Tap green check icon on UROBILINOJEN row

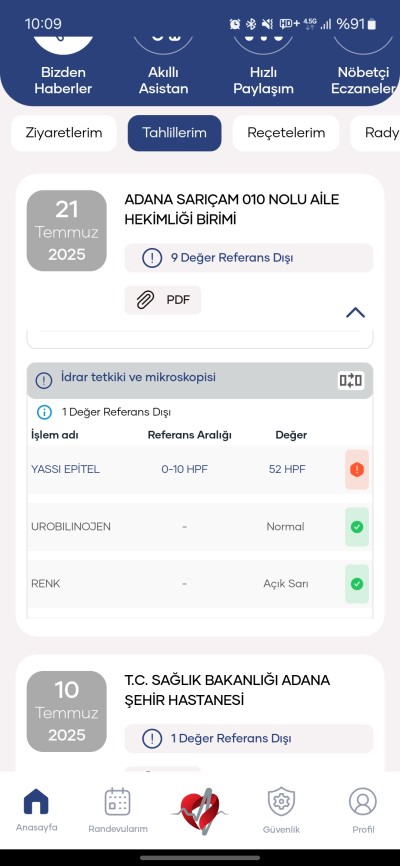[x=357, y=527]
